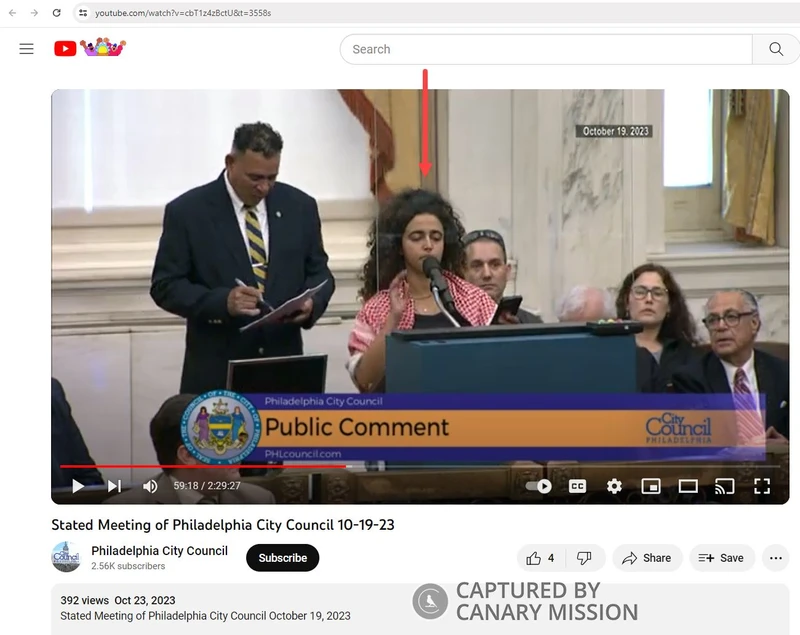800x635 pixels.
Task: Like the video with thumbs up
Action: tap(538, 558)
